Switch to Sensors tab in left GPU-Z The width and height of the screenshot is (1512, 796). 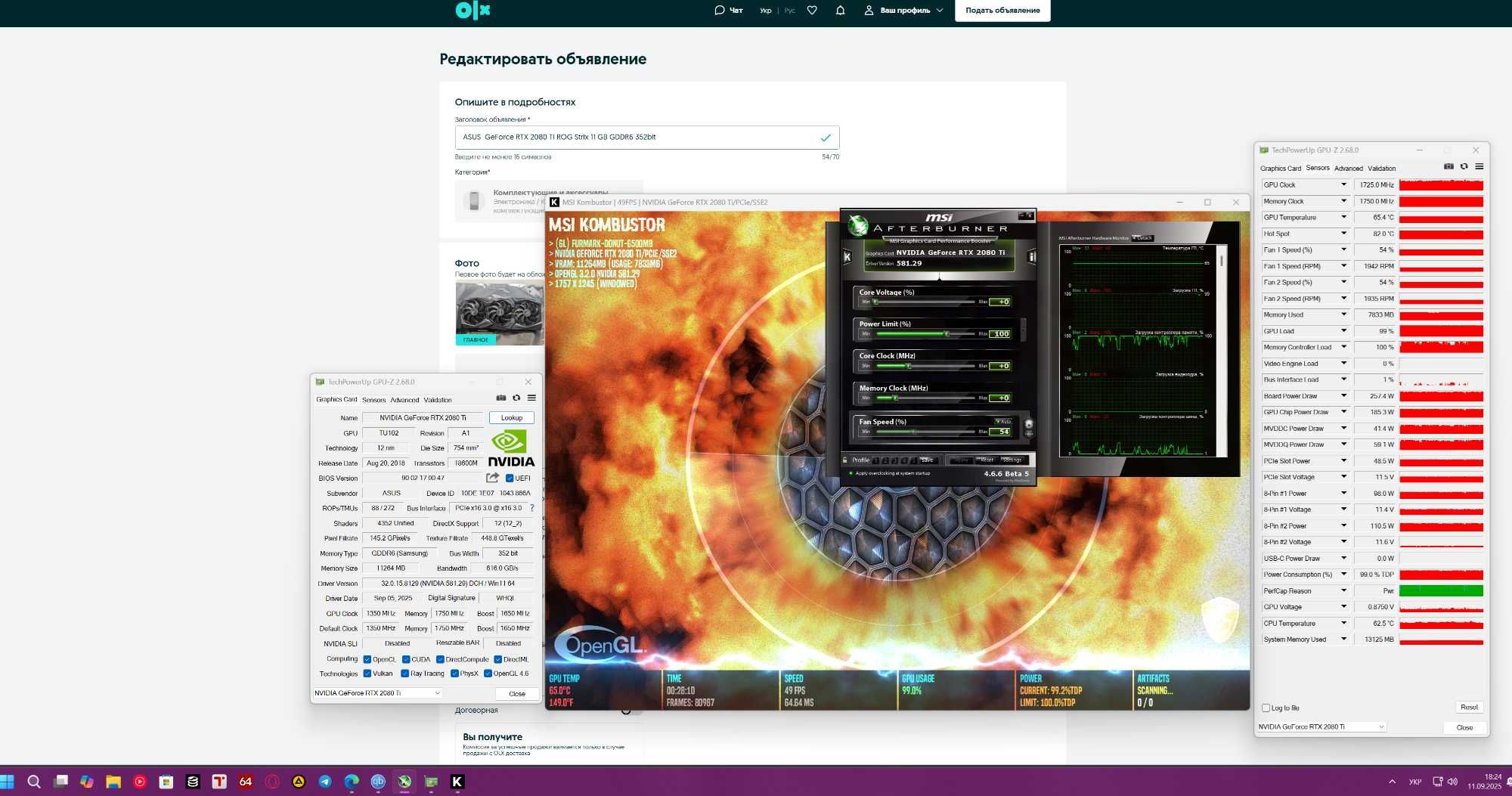coord(373,400)
